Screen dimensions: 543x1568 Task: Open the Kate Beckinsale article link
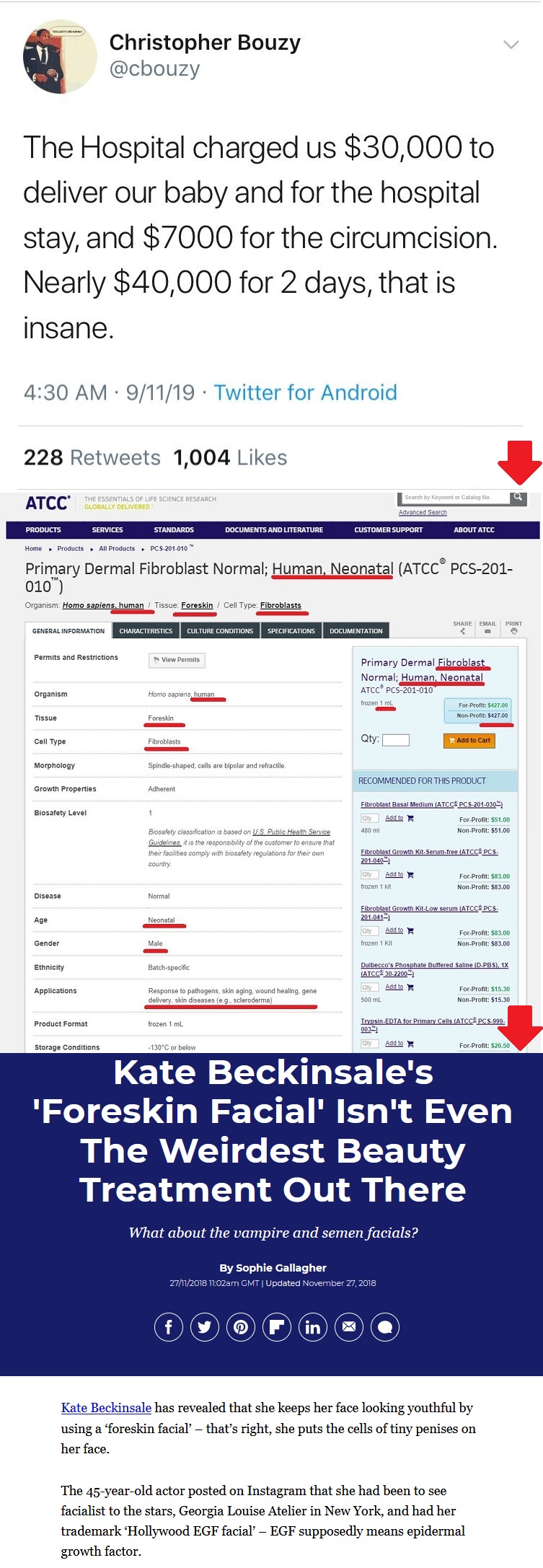point(106,1407)
